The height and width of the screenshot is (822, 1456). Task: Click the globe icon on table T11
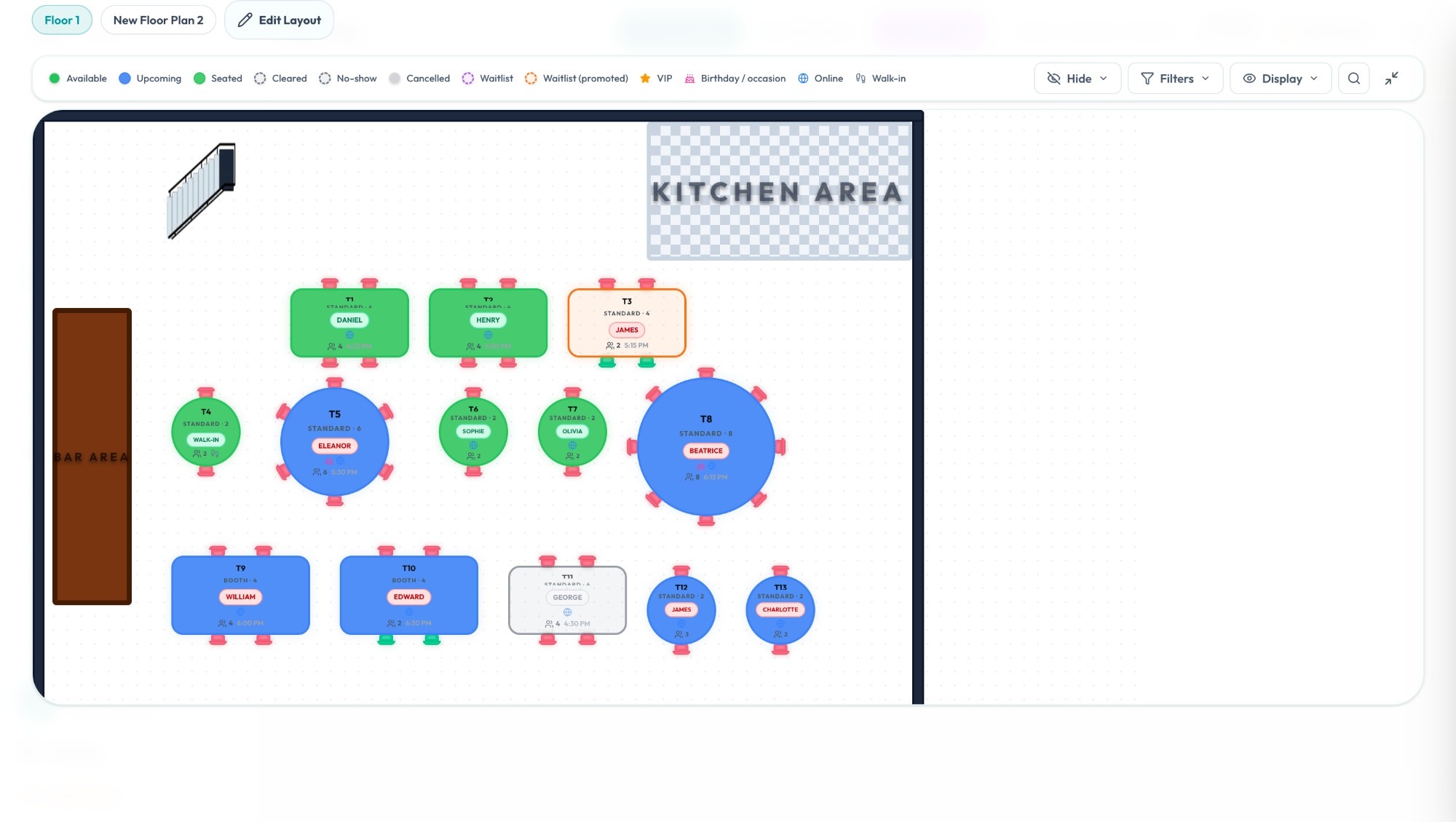(x=567, y=612)
